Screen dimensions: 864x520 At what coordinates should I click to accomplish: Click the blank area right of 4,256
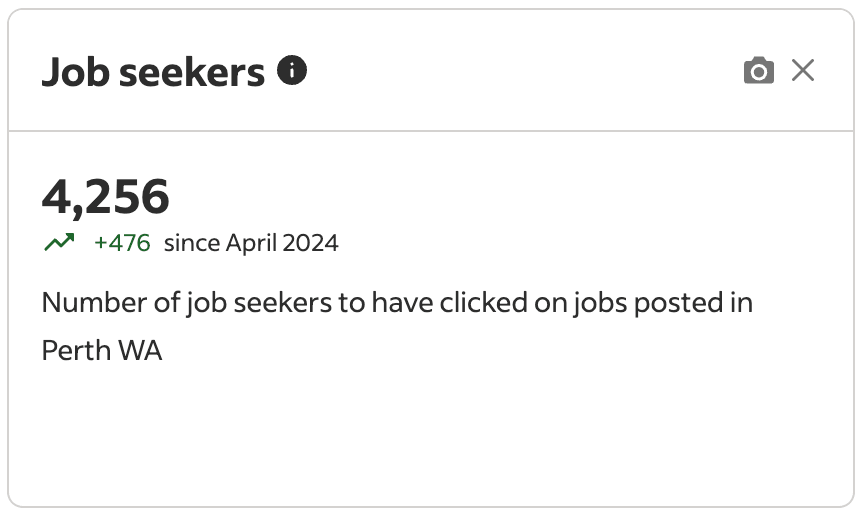click(x=500, y=196)
